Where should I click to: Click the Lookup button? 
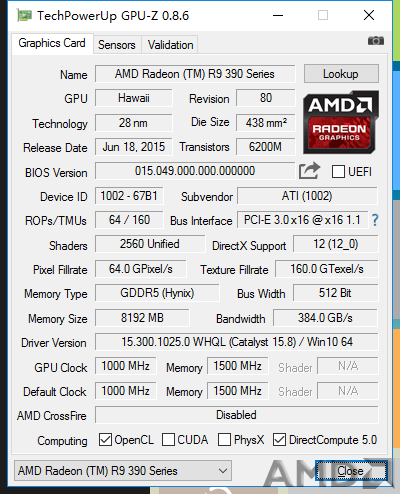pyautogui.click(x=341, y=74)
